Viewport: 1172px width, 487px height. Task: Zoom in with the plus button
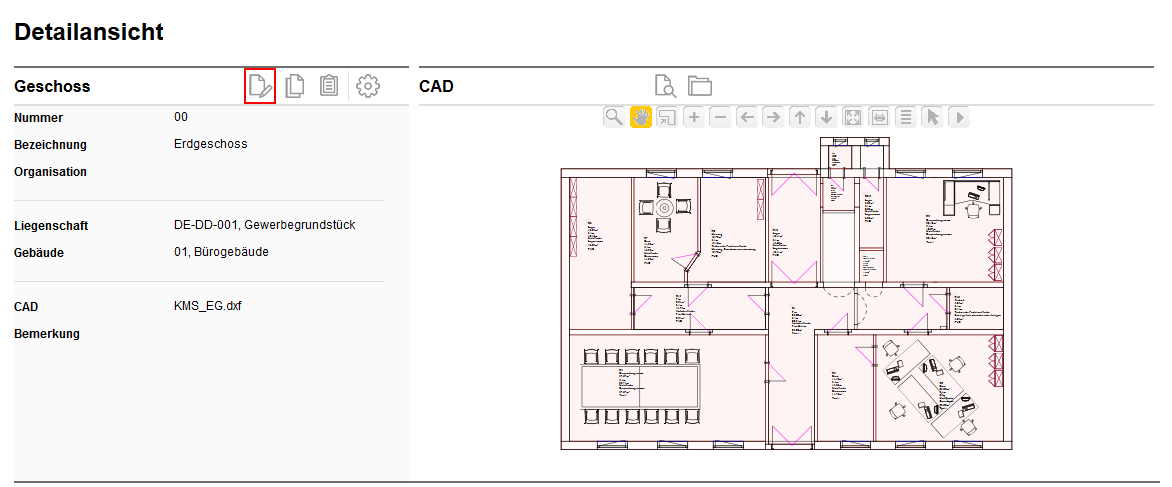(694, 117)
